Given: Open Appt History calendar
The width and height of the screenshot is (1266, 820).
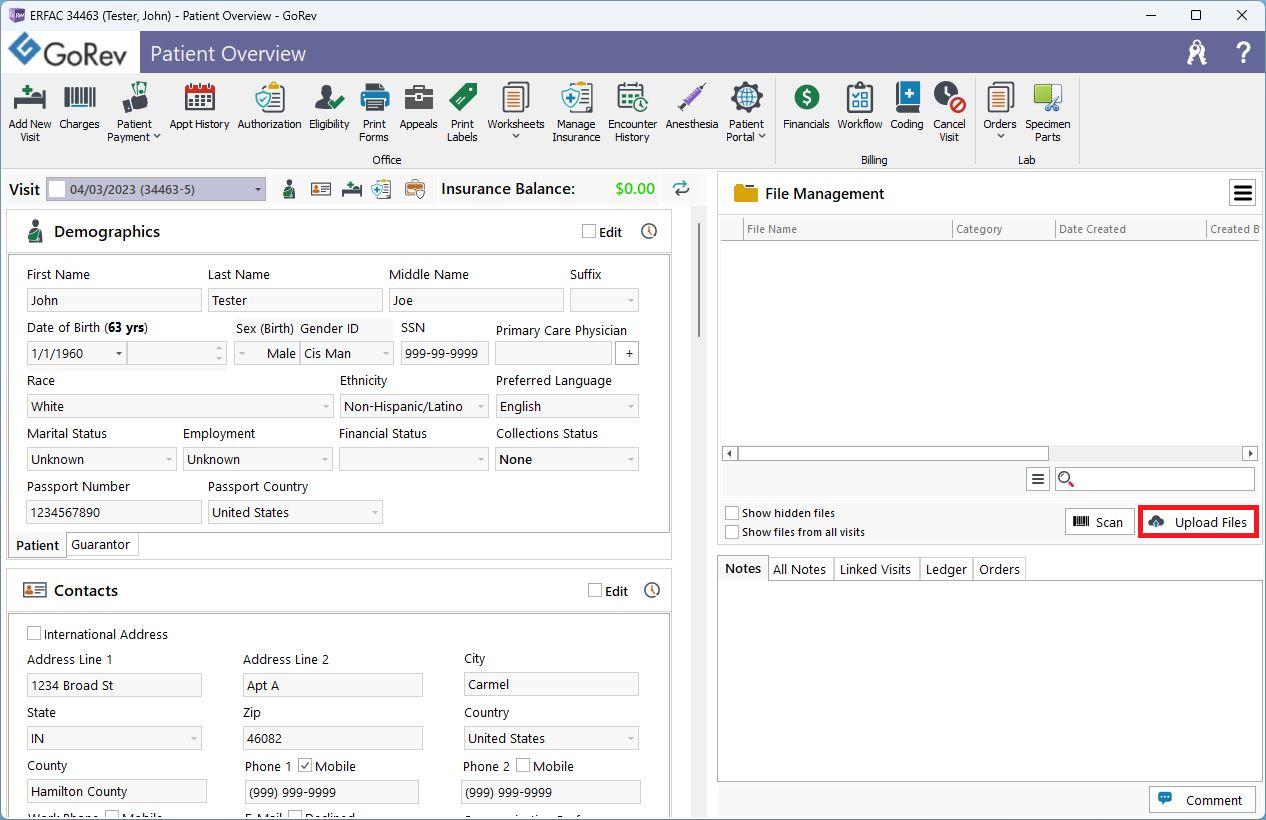Looking at the screenshot, I should pyautogui.click(x=199, y=107).
